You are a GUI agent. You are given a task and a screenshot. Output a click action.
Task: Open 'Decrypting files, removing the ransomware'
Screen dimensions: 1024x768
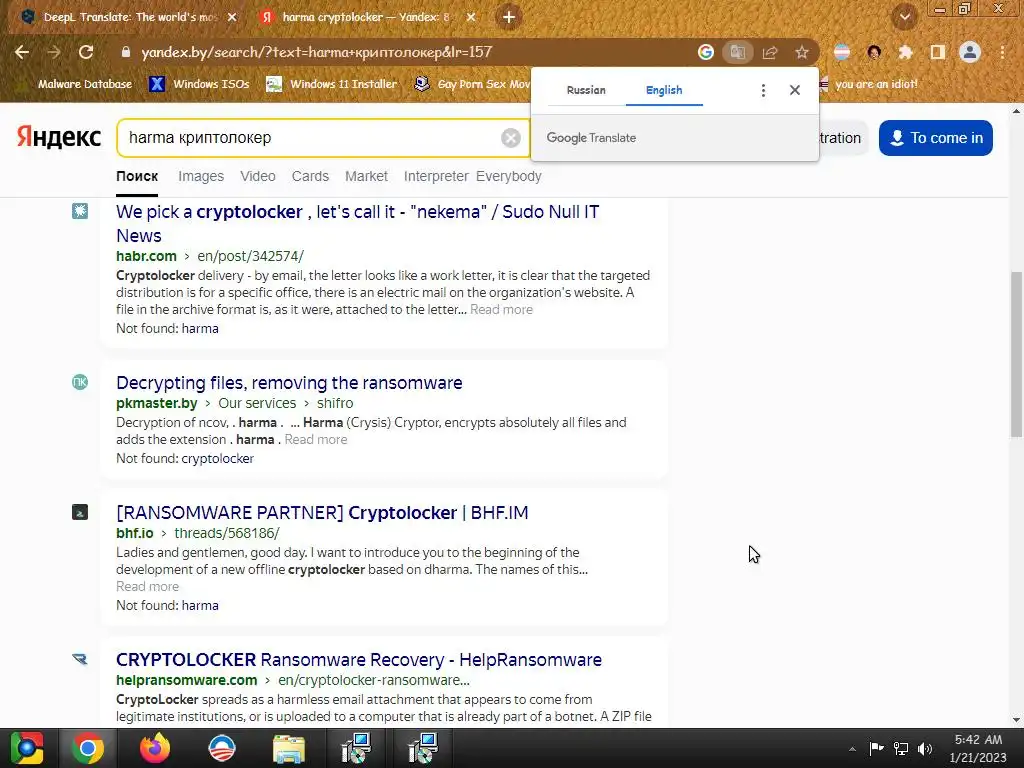click(x=289, y=383)
